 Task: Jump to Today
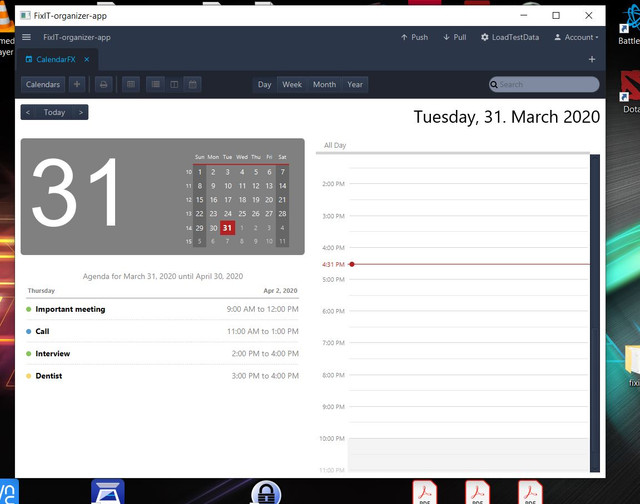(x=54, y=112)
